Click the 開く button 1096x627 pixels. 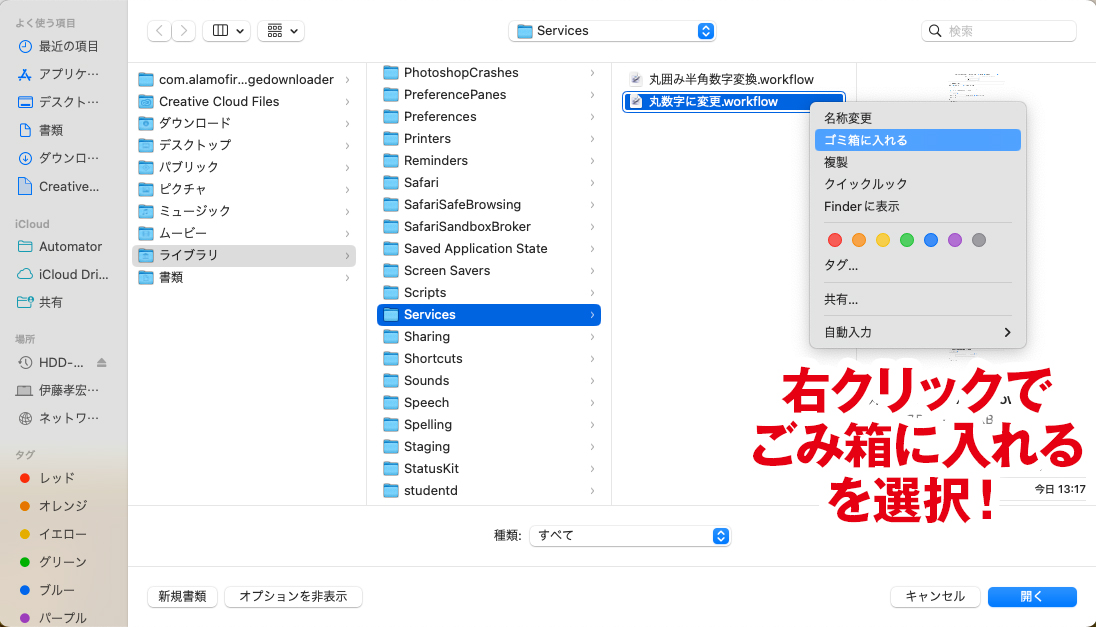(1031, 596)
